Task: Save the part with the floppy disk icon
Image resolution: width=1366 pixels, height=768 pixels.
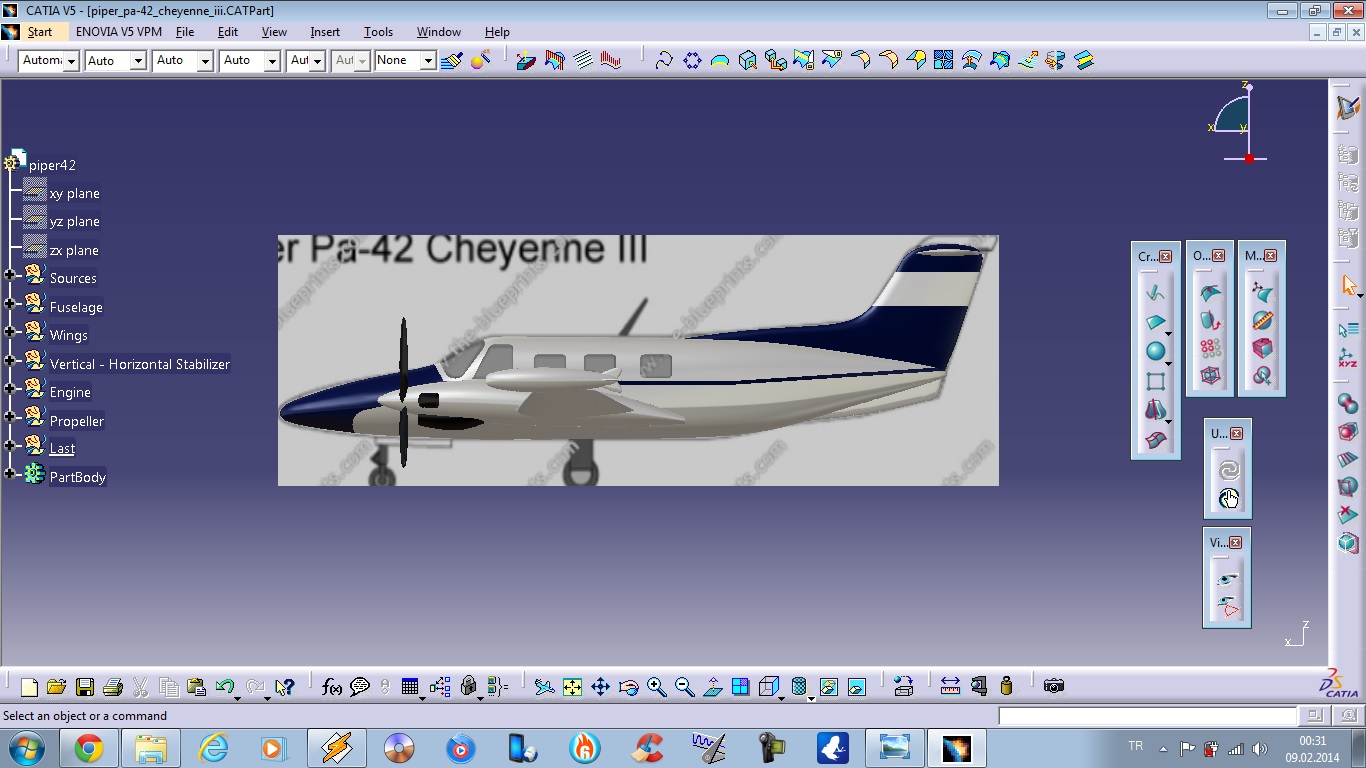Action: [x=84, y=687]
